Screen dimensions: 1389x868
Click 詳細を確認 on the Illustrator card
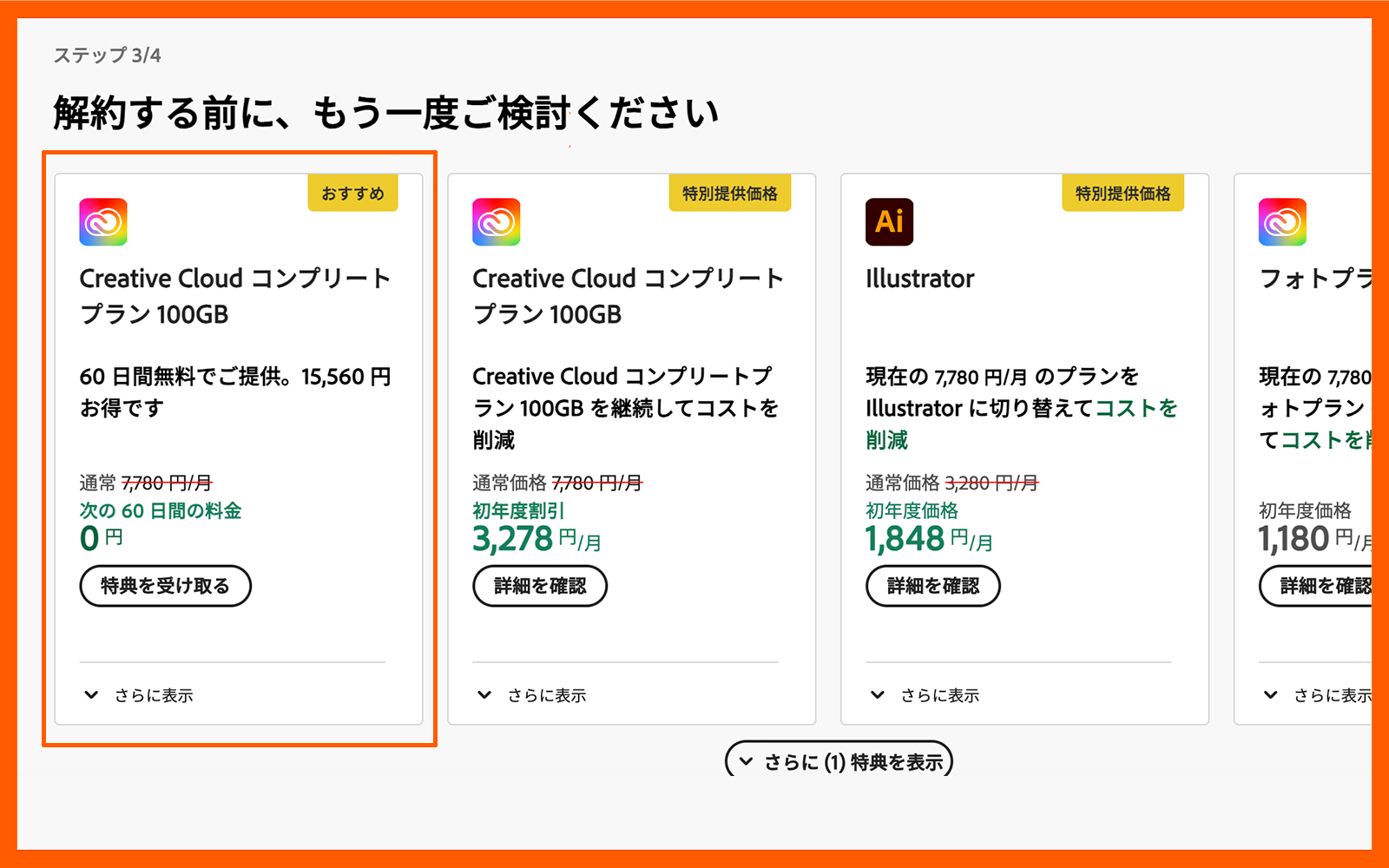click(932, 585)
